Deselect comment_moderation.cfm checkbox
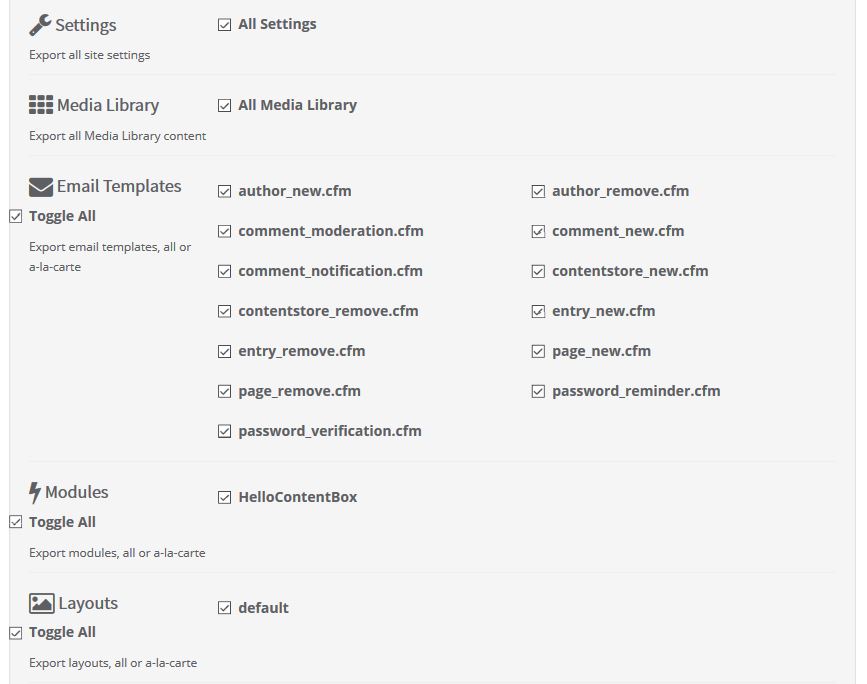 [225, 231]
